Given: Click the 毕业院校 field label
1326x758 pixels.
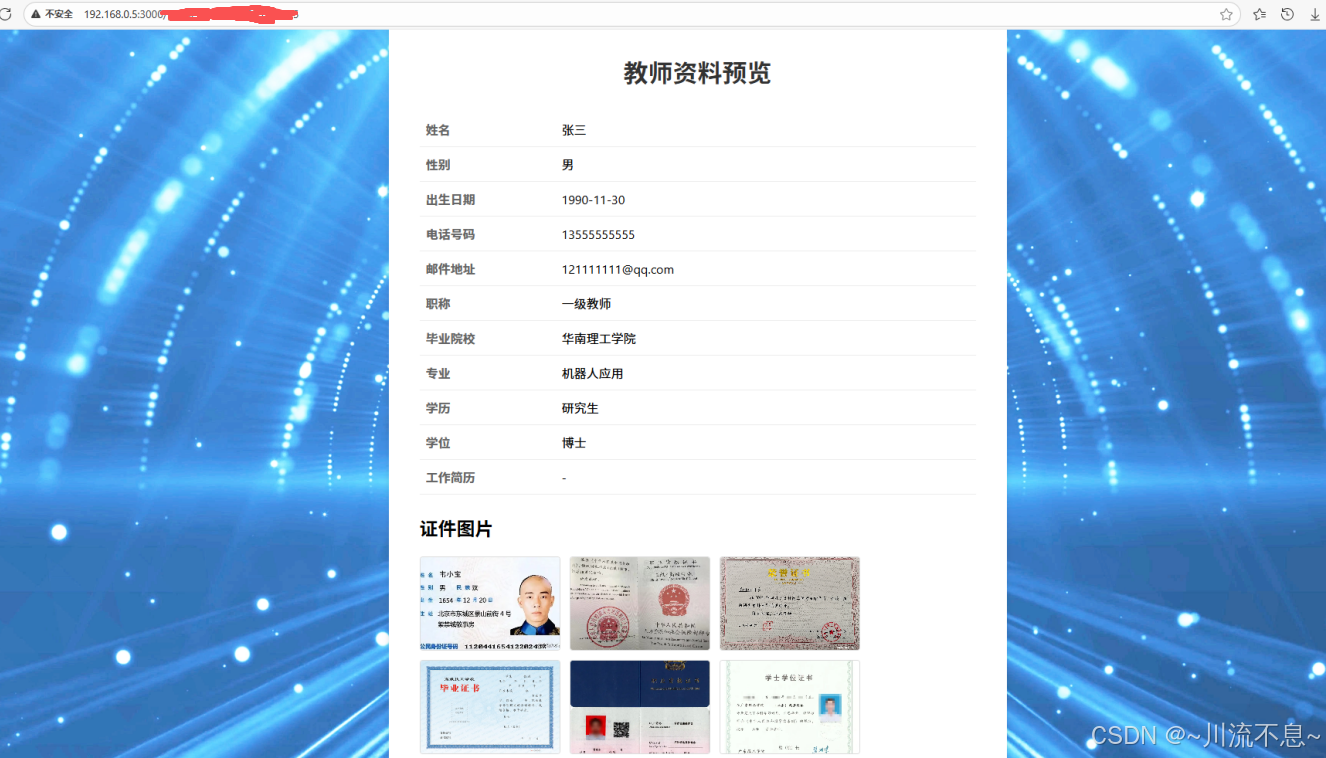Looking at the screenshot, I should point(450,339).
